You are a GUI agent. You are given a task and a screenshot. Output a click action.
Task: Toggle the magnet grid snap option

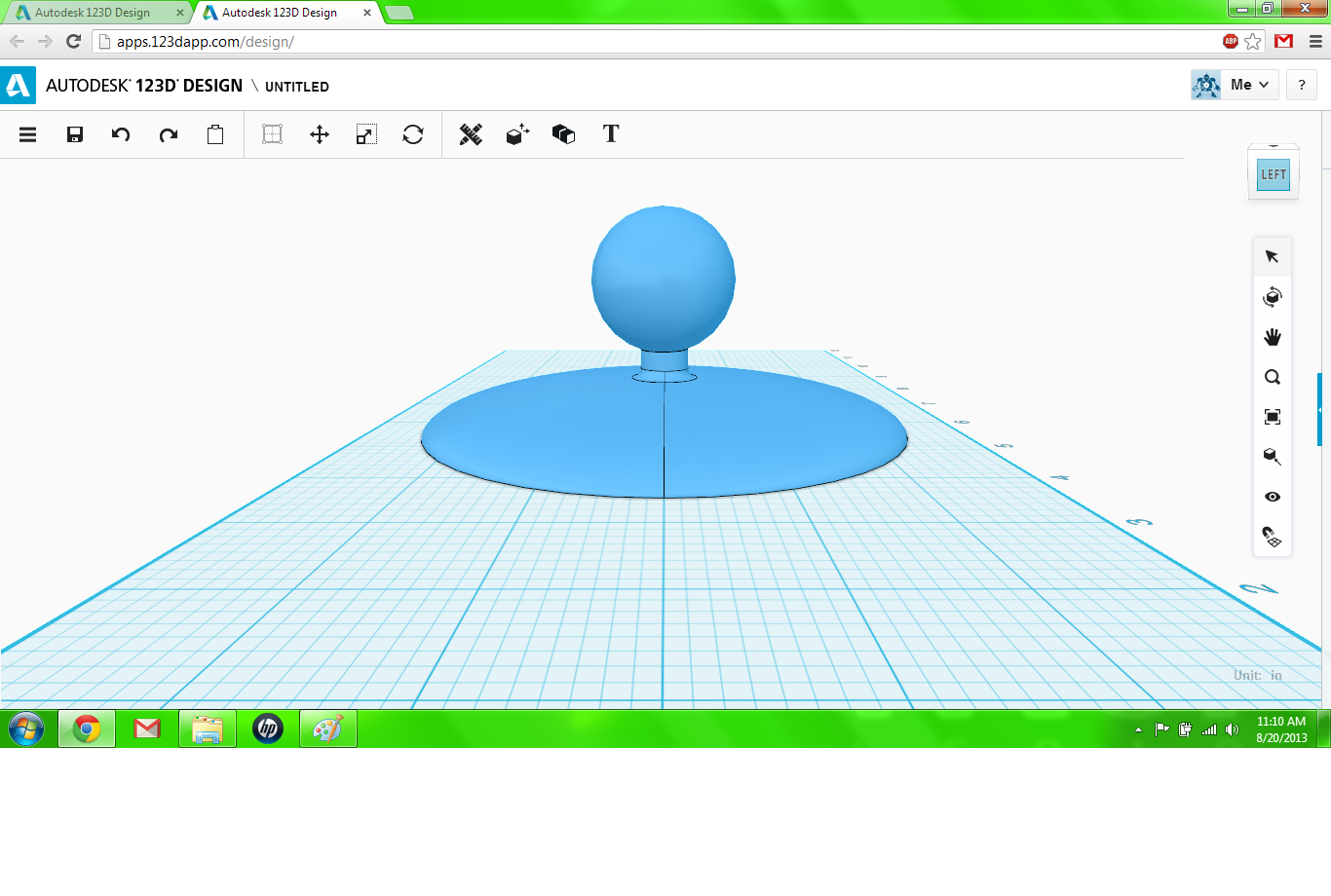pos(1273,537)
